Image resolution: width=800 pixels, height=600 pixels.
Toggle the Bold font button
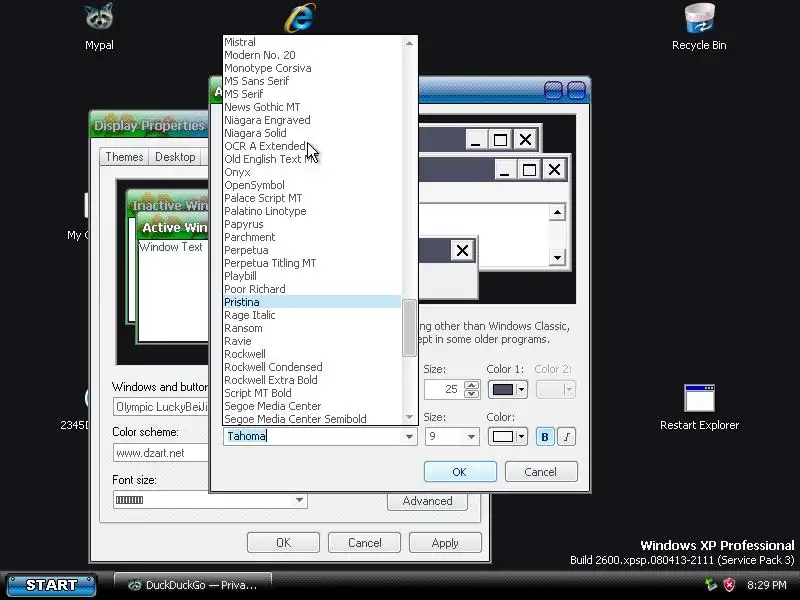pyautogui.click(x=545, y=437)
